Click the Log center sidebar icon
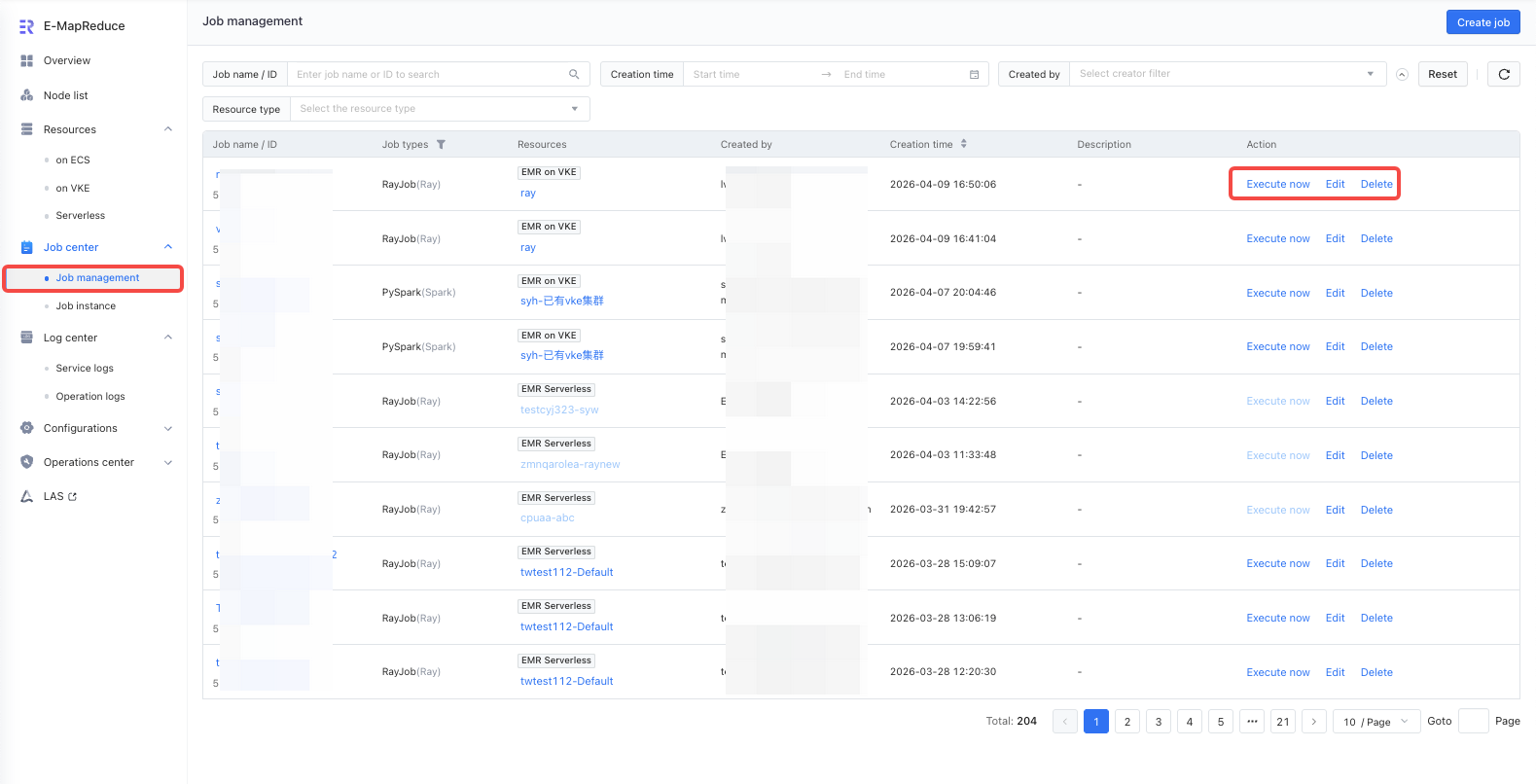 coord(27,338)
